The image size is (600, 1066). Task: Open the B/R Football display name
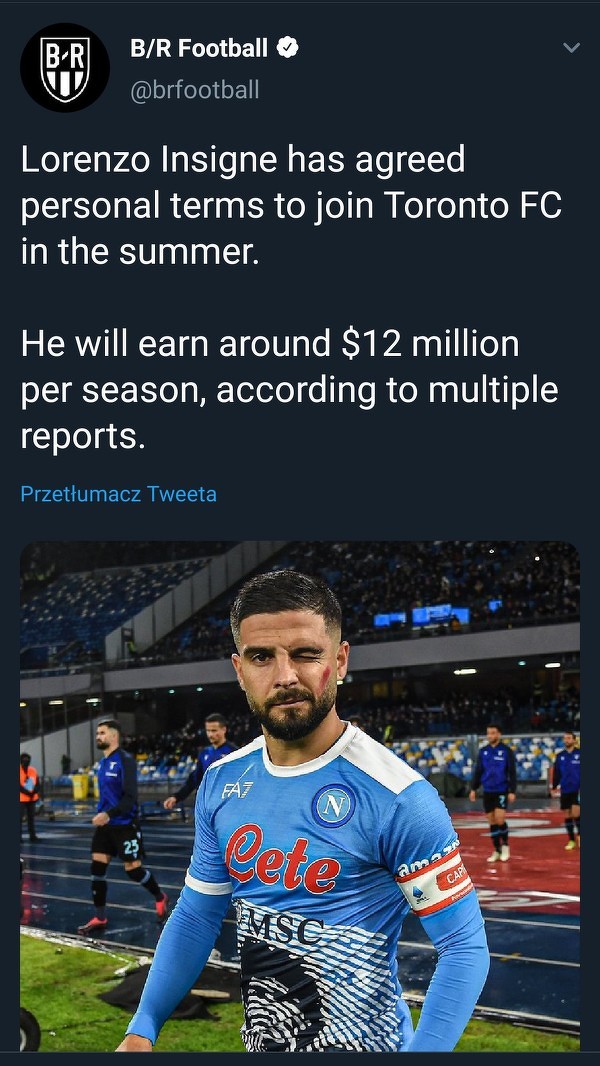click(x=199, y=48)
